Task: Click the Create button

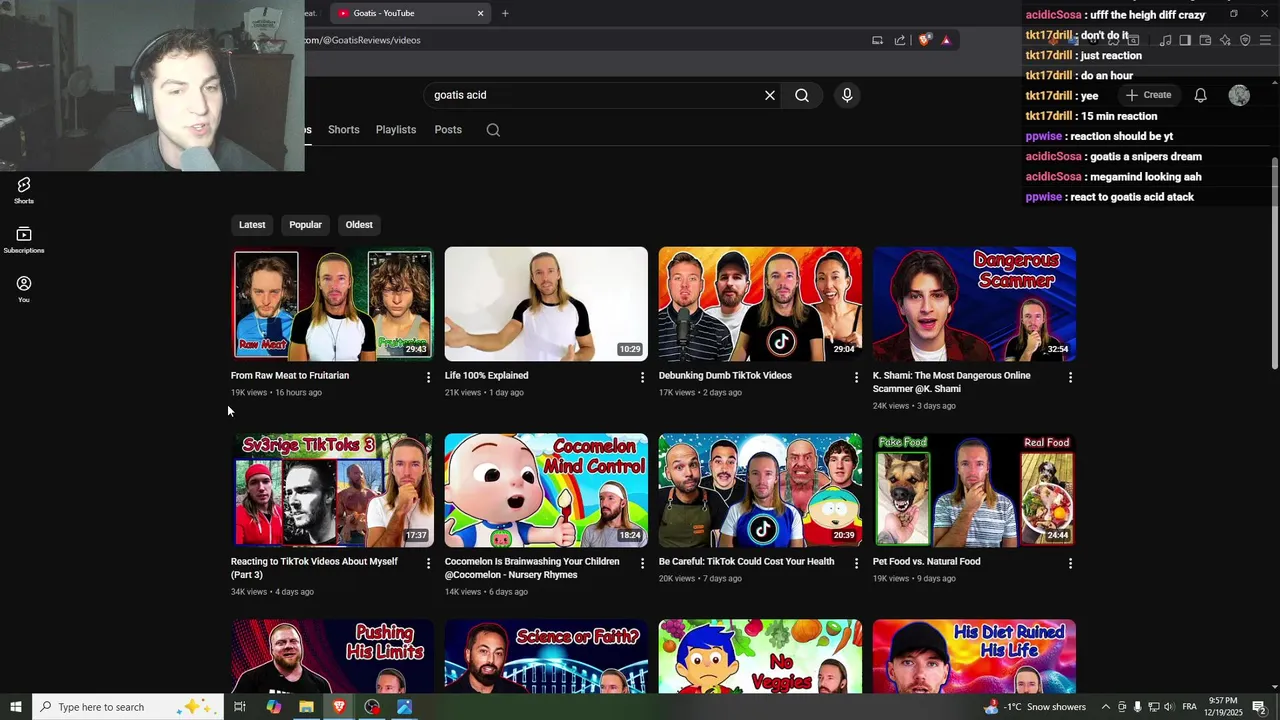Action: click(1148, 95)
